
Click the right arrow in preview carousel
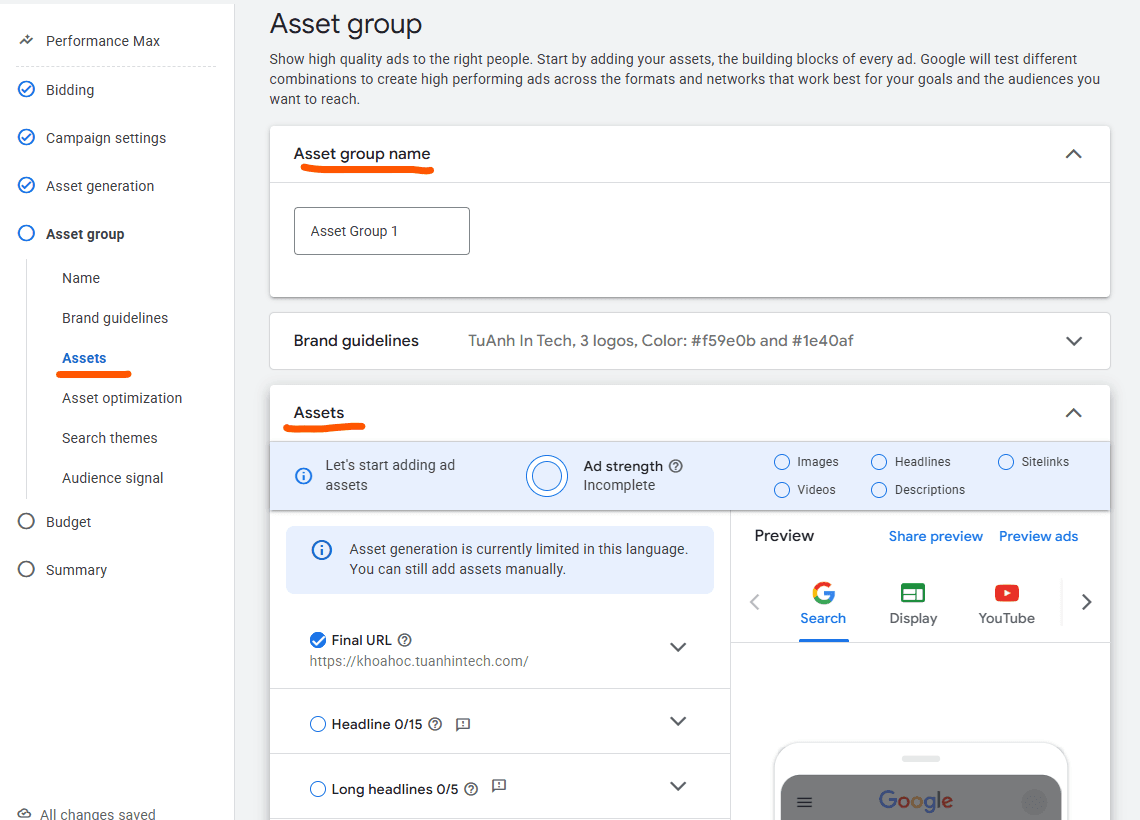1086,602
